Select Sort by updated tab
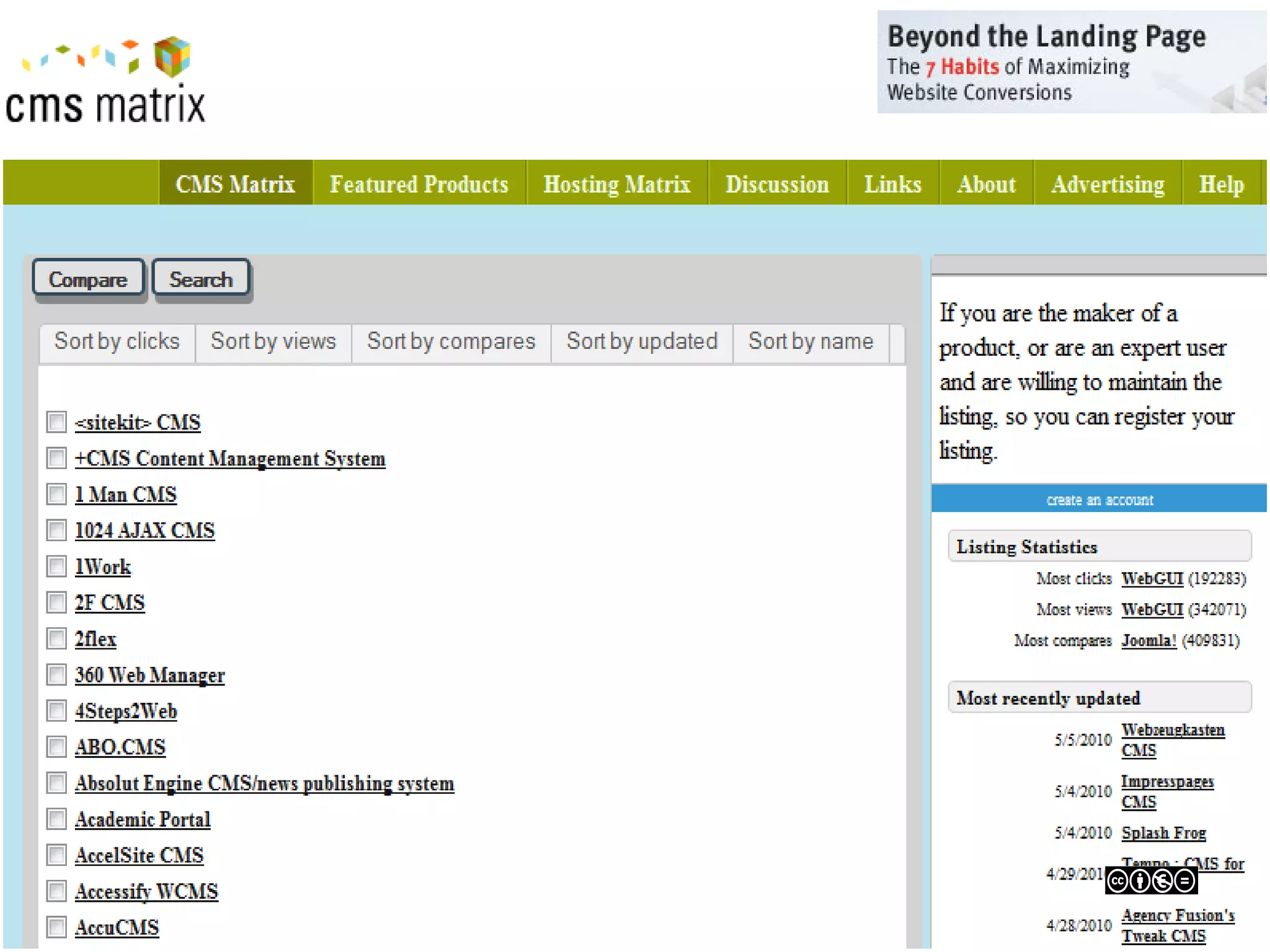Viewport: 1270px width, 952px height. tap(642, 342)
